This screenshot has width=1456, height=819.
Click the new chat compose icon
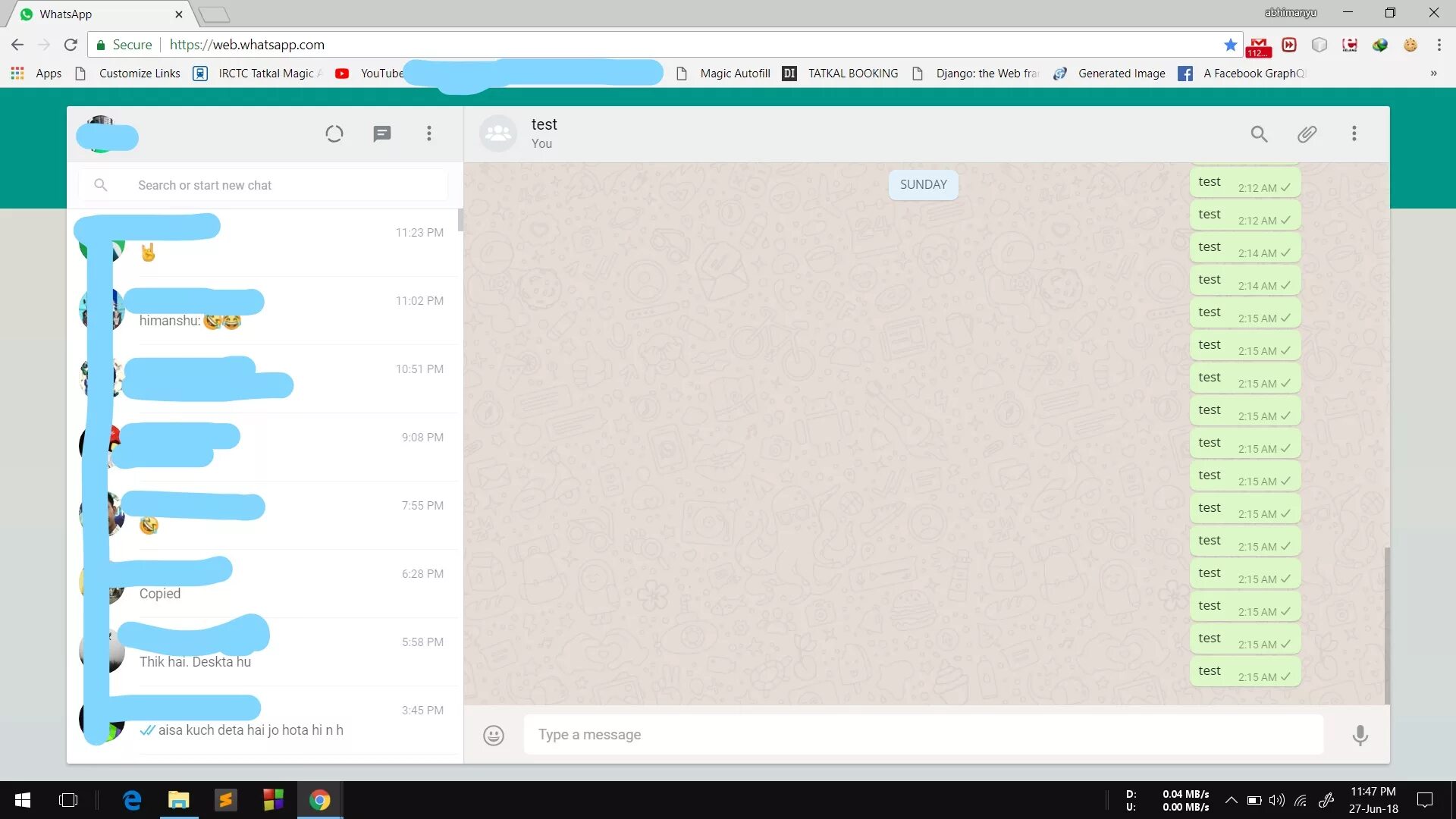[x=380, y=133]
